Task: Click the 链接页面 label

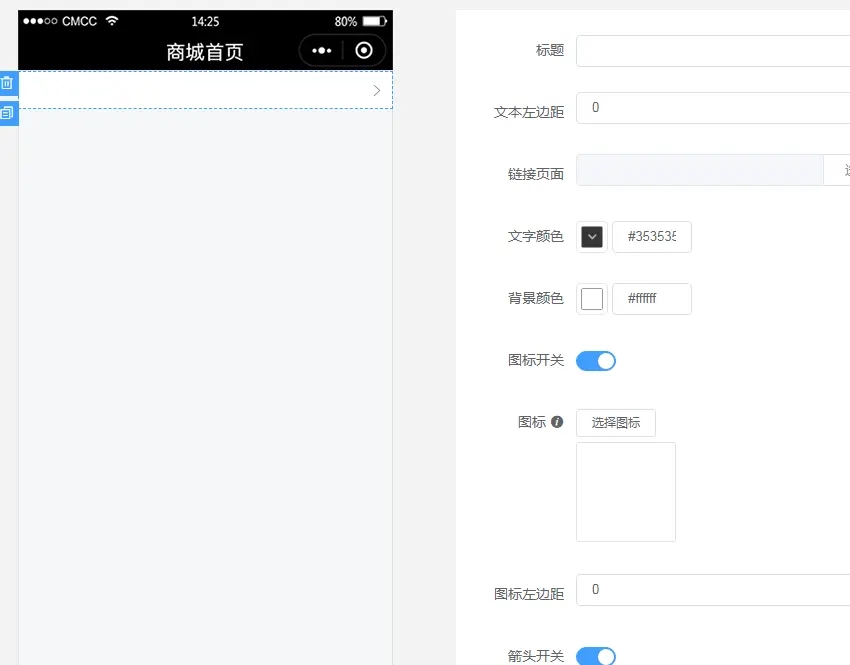Action: (x=536, y=174)
